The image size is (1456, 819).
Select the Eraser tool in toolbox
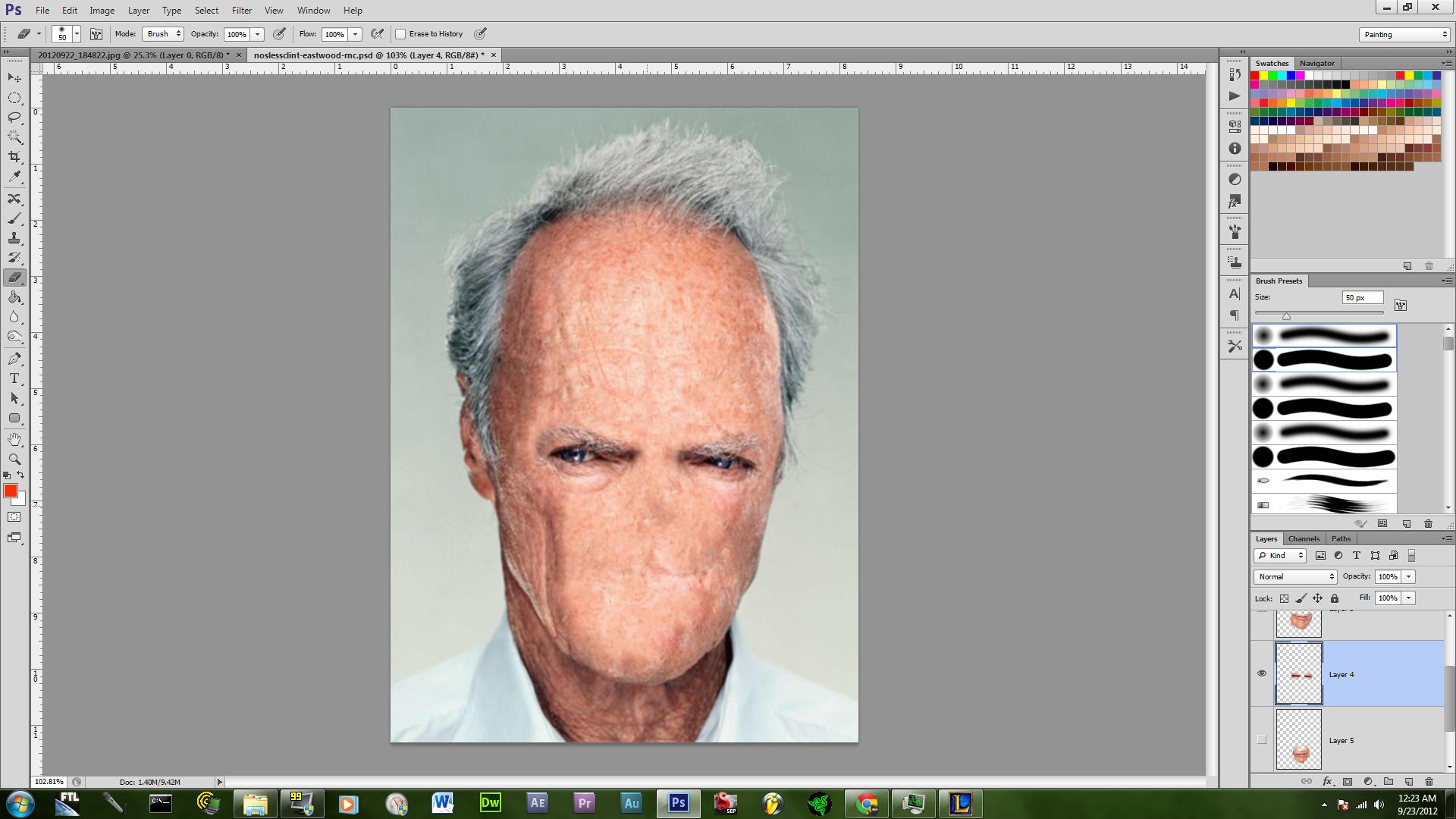14,278
